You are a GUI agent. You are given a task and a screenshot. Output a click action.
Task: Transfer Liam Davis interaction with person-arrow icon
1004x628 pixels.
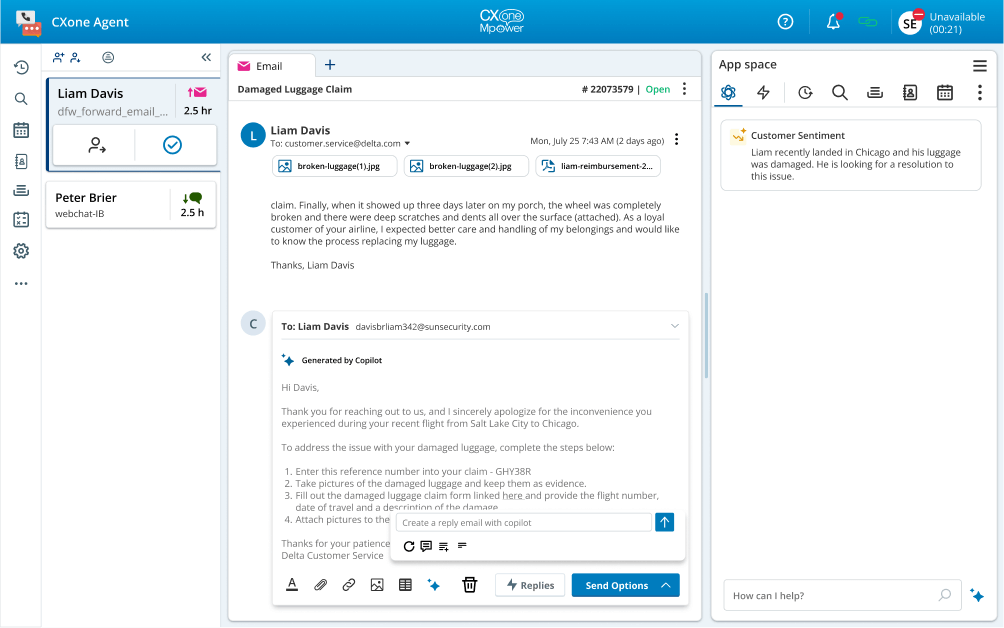pos(97,145)
